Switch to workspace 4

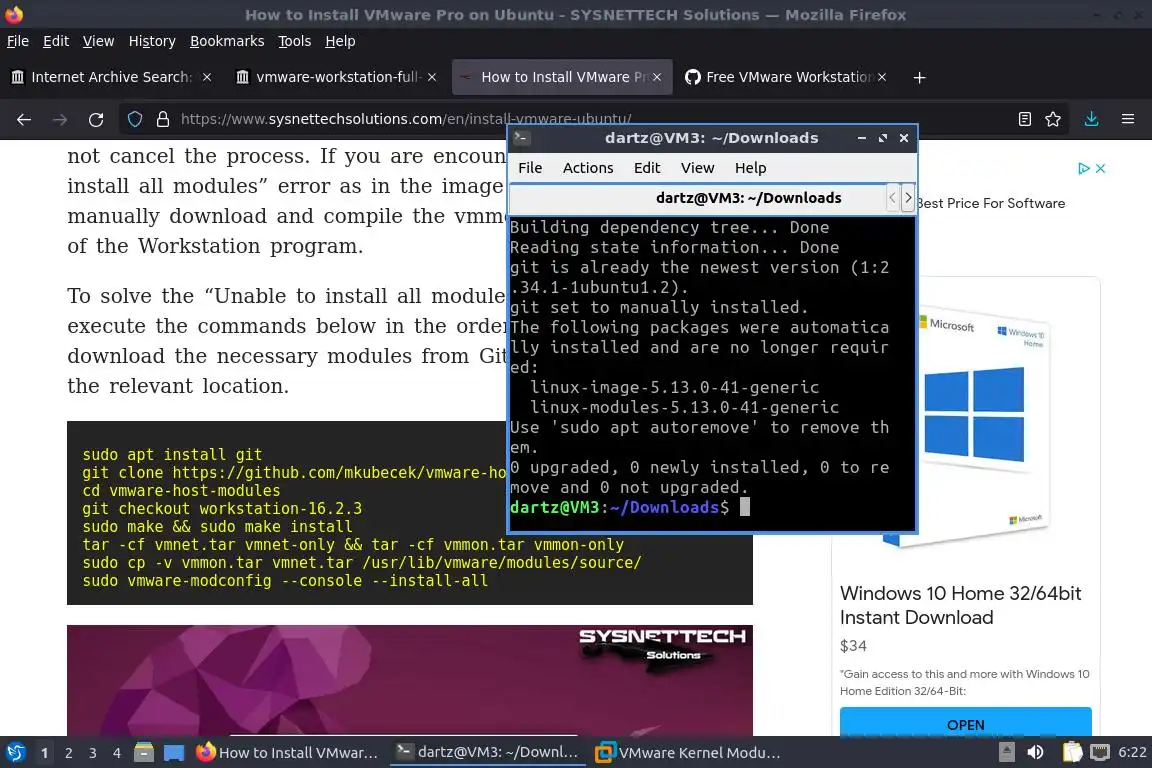[x=117, y=753]
